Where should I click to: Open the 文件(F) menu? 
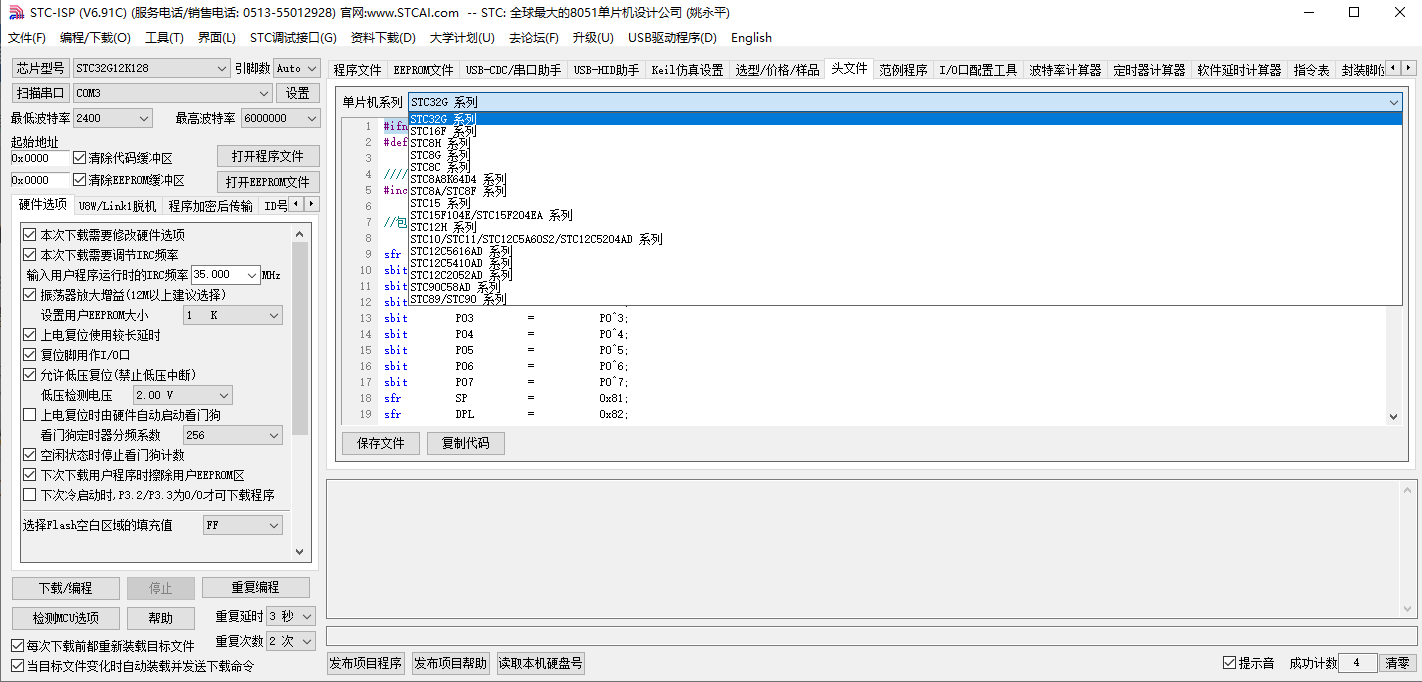[x=27, y=38]
